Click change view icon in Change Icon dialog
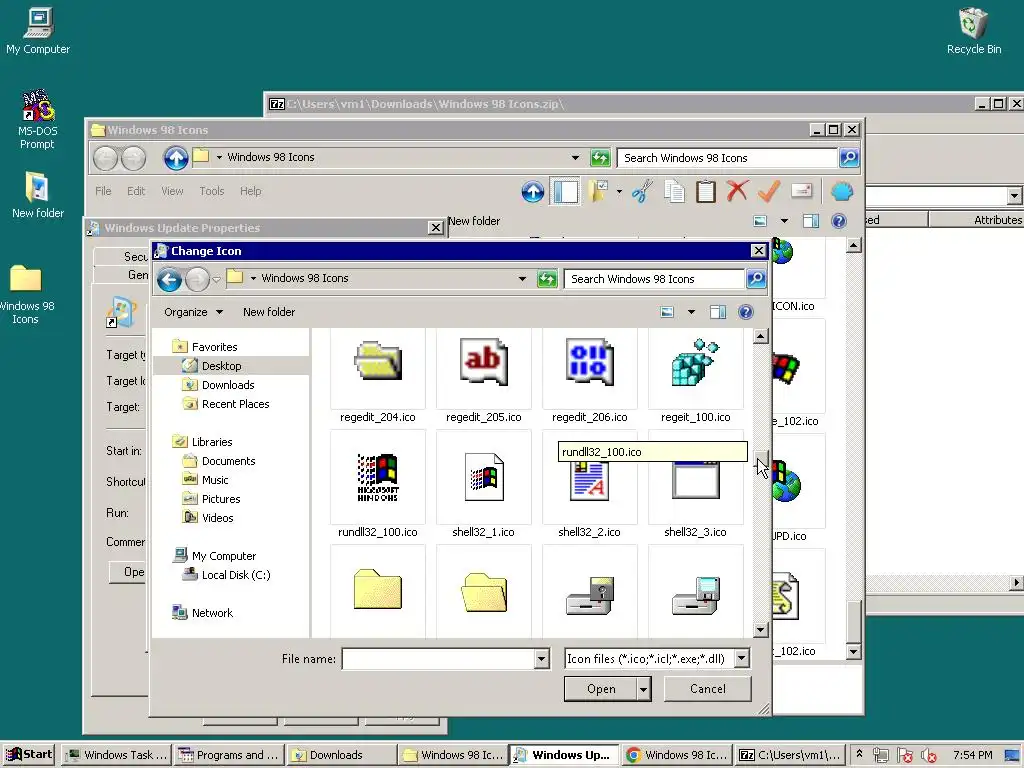Image resolution: width=1024 pixels, height=768 pixels. (x=667, y=312)
